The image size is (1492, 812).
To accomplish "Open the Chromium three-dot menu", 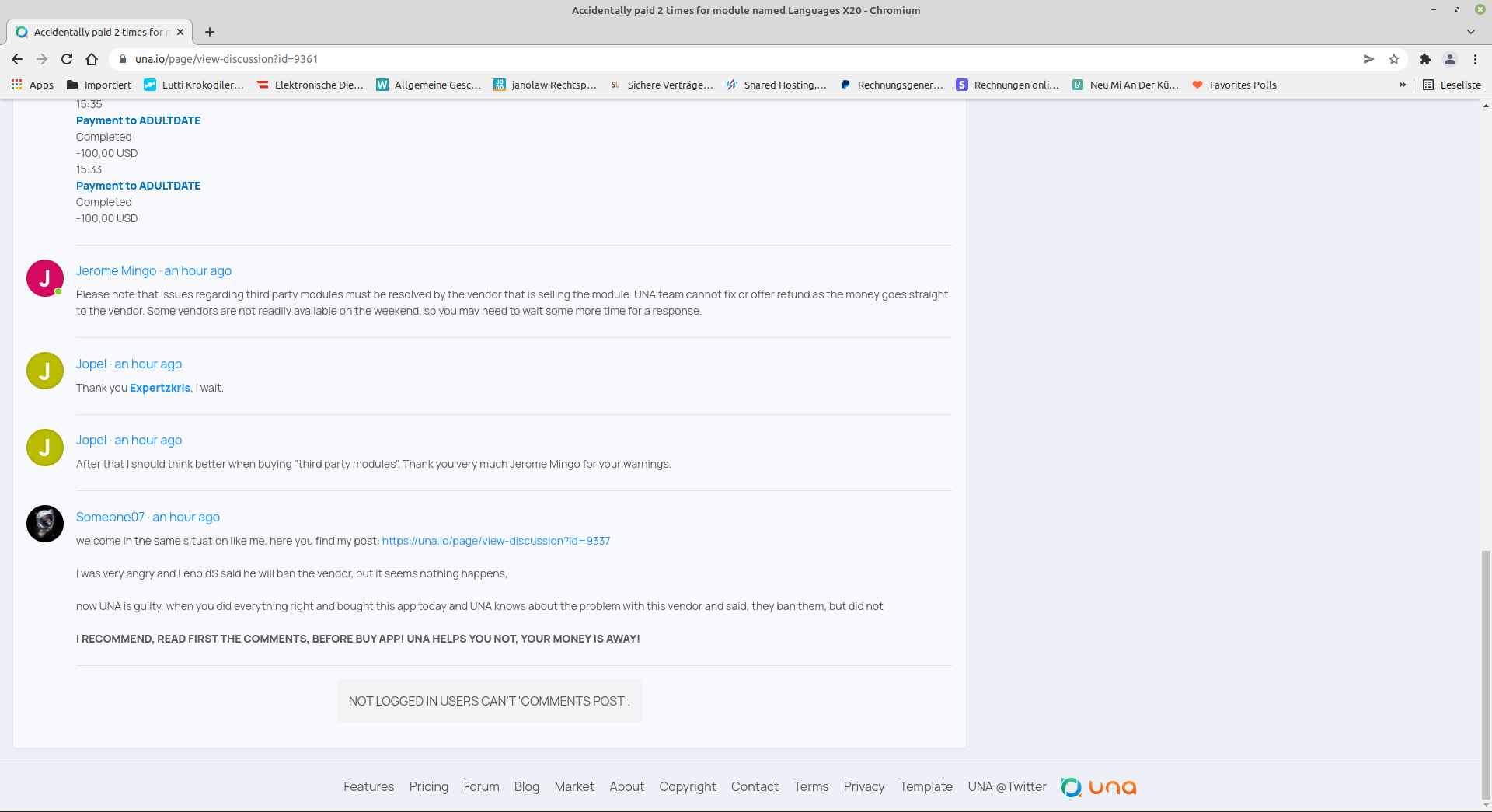I will 1475,59.
